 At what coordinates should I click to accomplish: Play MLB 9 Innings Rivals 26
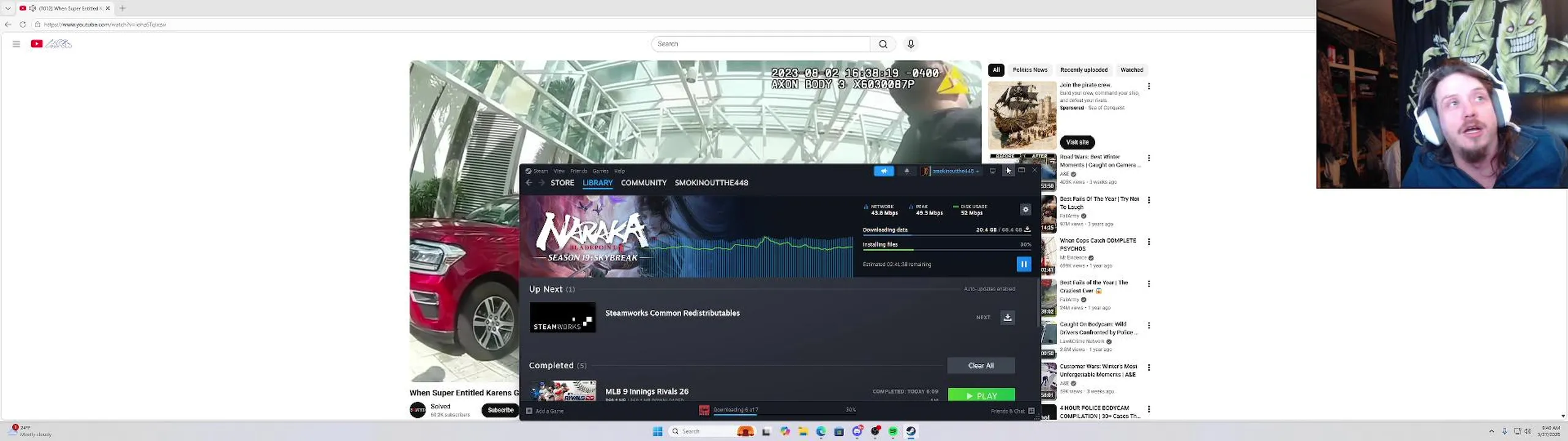(x=981, y=396)
